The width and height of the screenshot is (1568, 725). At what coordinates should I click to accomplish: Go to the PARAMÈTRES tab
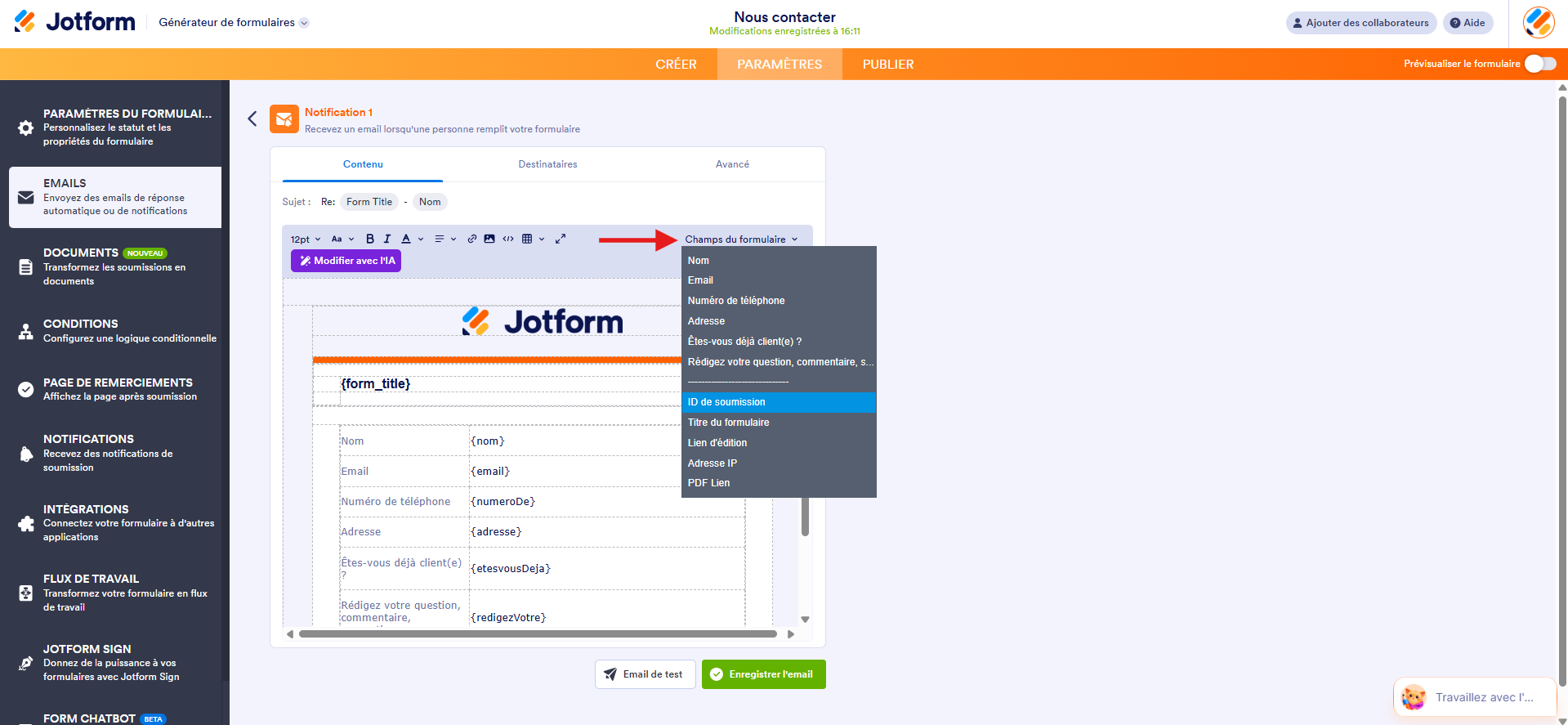point(780,65)
